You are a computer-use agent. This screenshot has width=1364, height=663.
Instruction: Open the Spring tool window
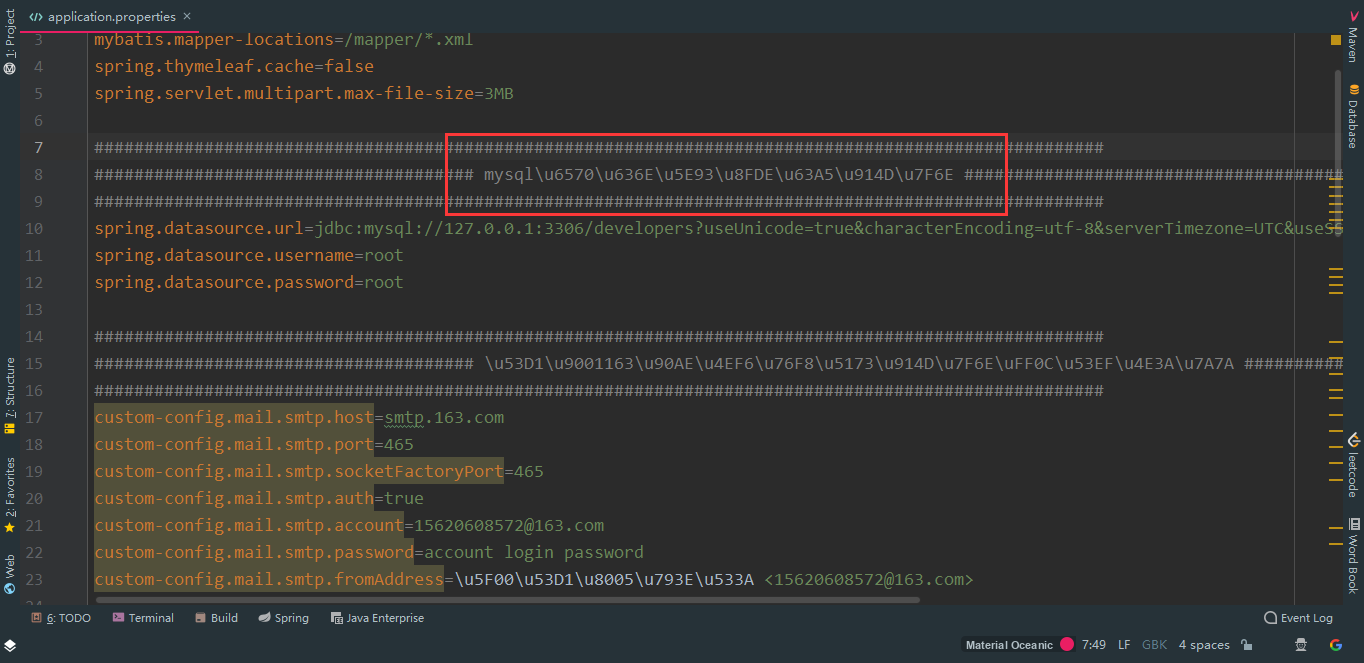point(283,618)
